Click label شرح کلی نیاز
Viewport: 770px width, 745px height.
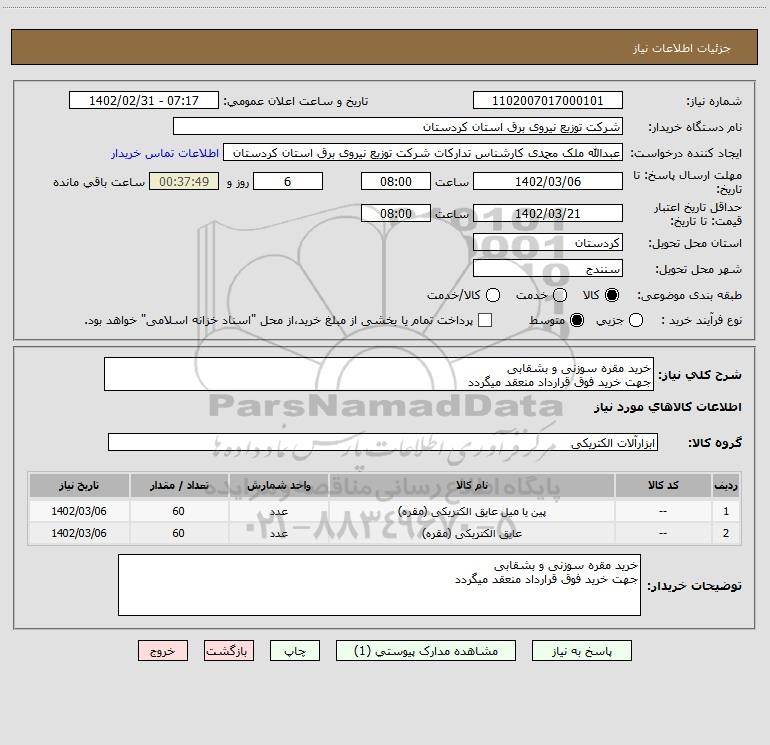click(x=700, y=375)
